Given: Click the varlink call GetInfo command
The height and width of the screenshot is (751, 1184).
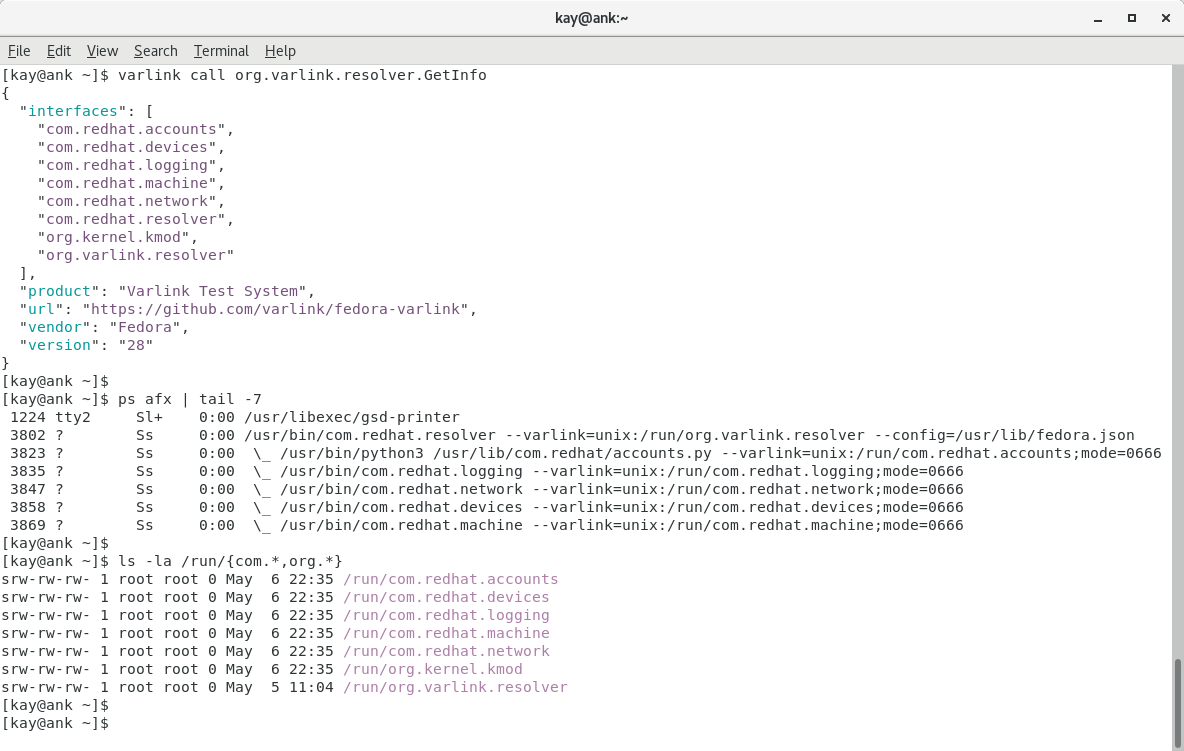Looking at the screenshot, I should point(302,75).
